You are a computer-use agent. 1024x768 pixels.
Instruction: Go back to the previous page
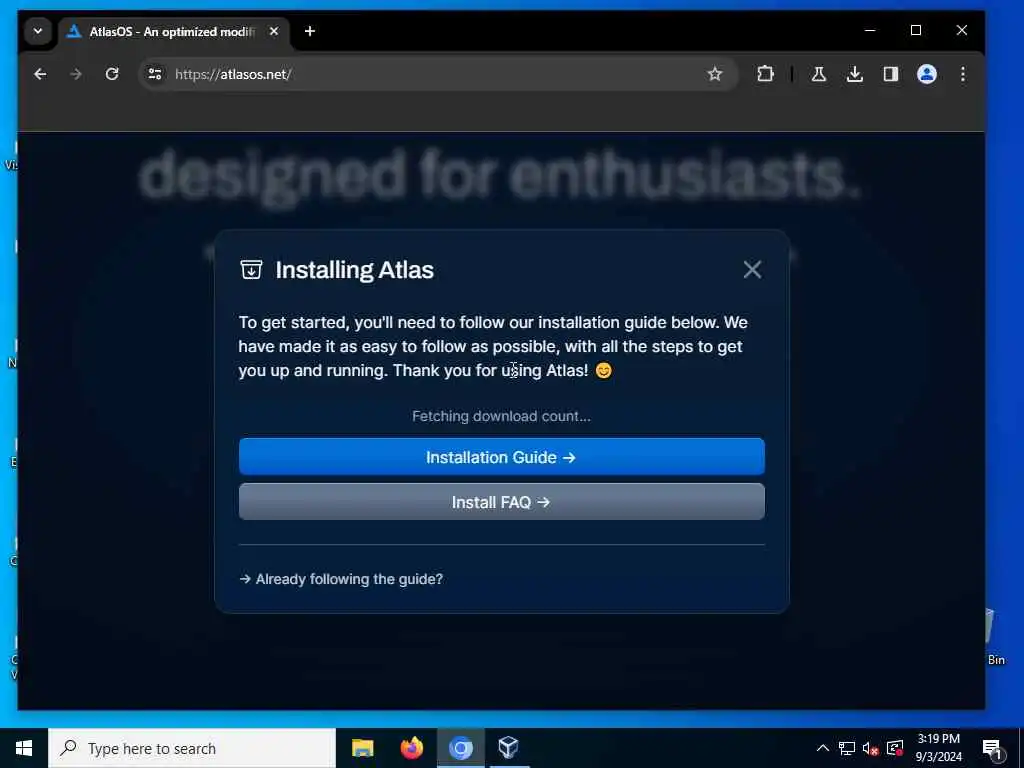[x=40, y=74]
